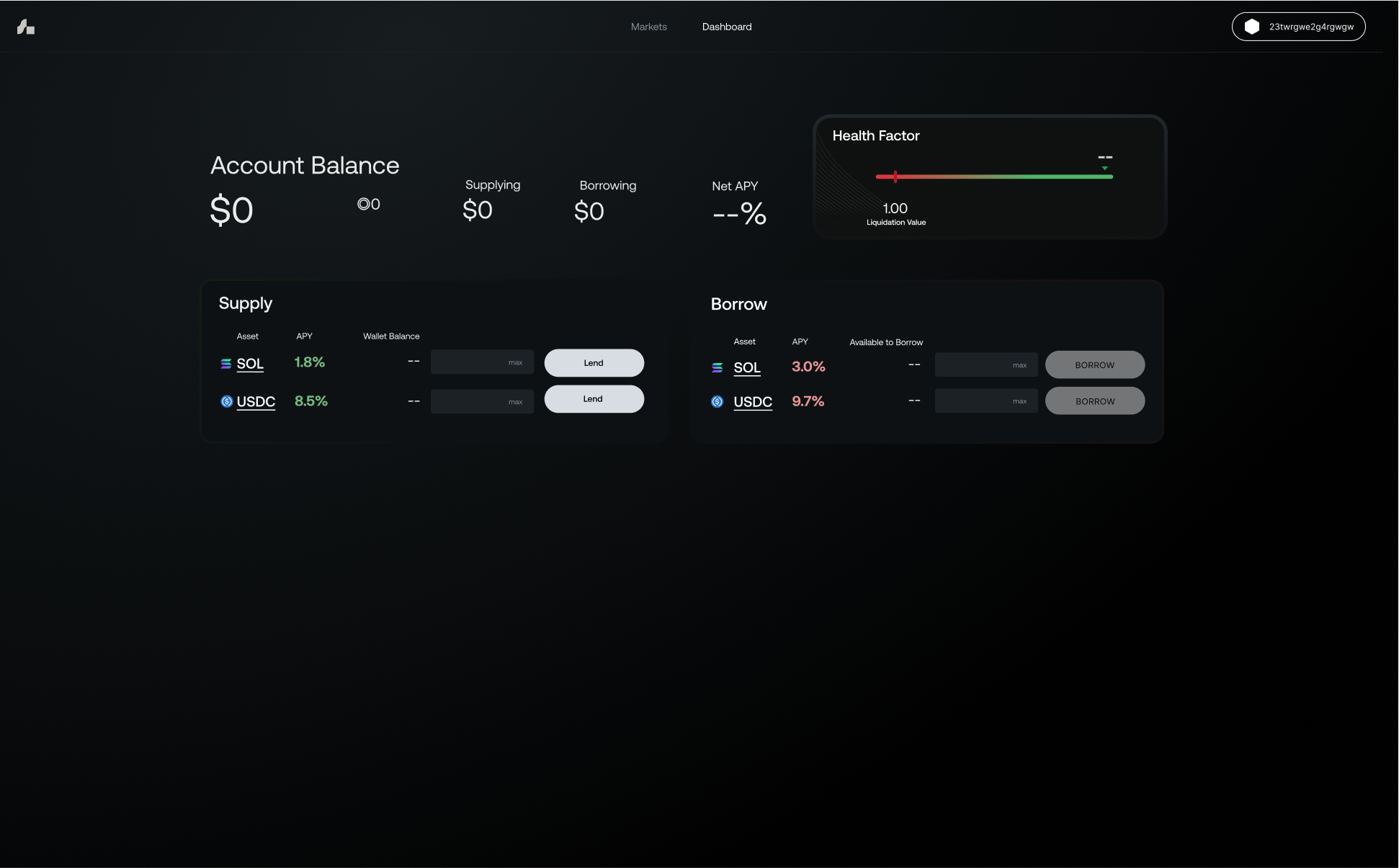Screen dimensions: 1399x868
Task: Click max in USDC borrow amount field
Action: tap(1019, 401)
